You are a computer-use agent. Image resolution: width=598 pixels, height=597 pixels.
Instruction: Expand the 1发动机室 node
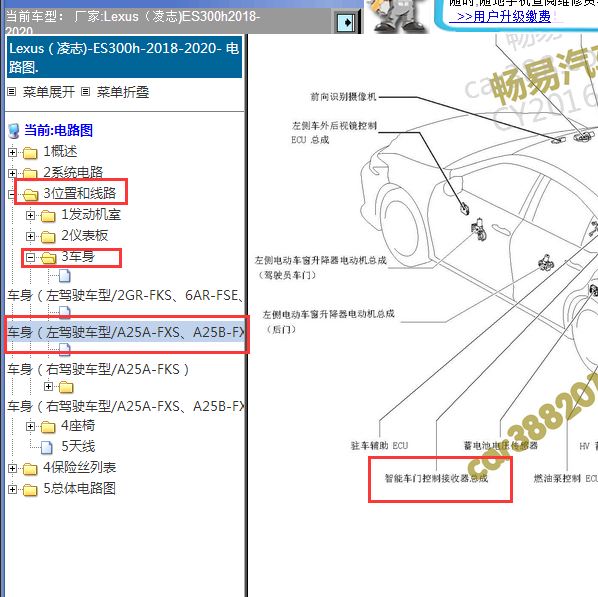tap(30, 216)
